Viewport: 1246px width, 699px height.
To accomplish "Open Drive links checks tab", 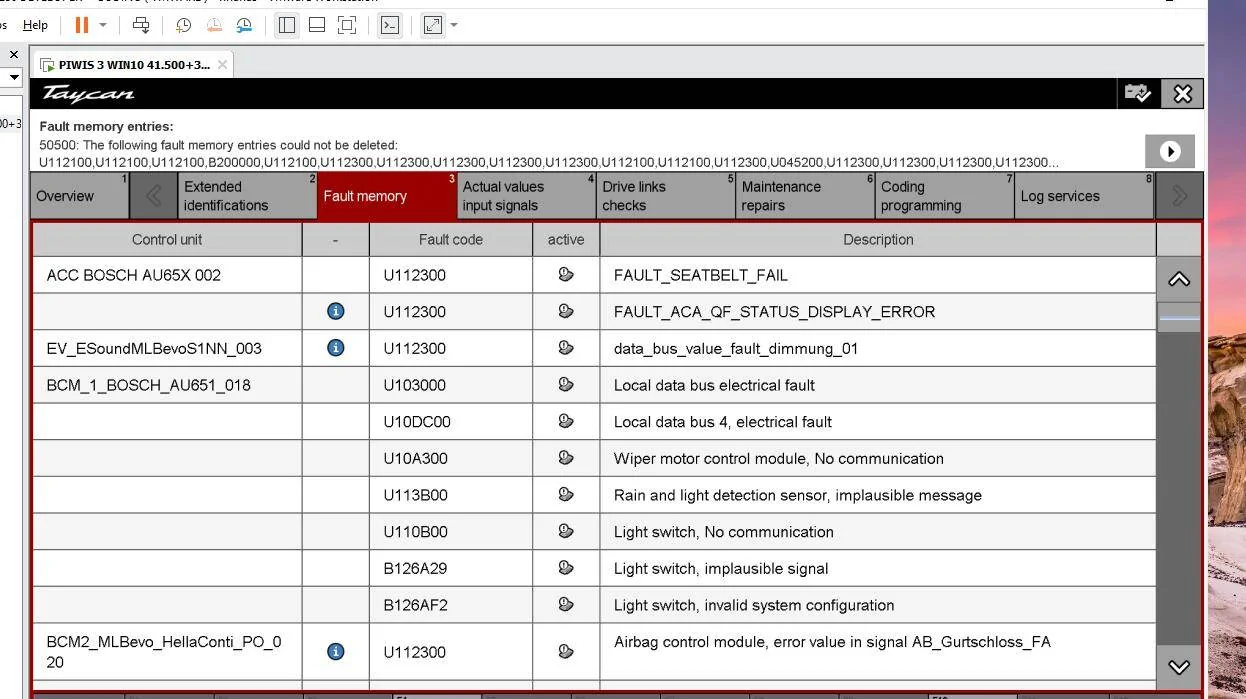I will point(666,196).
